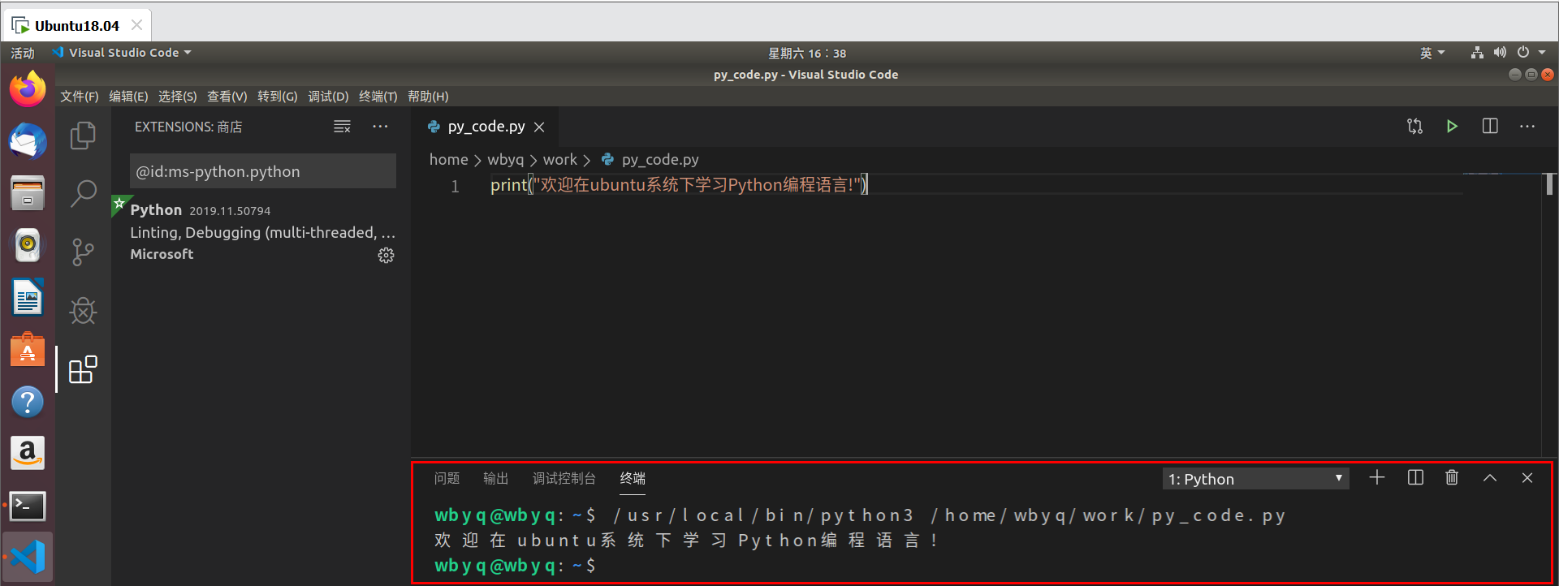Viewport: 1559px width, 586px height.
Task: Click work breadcrumb segment
Action: 560,160
